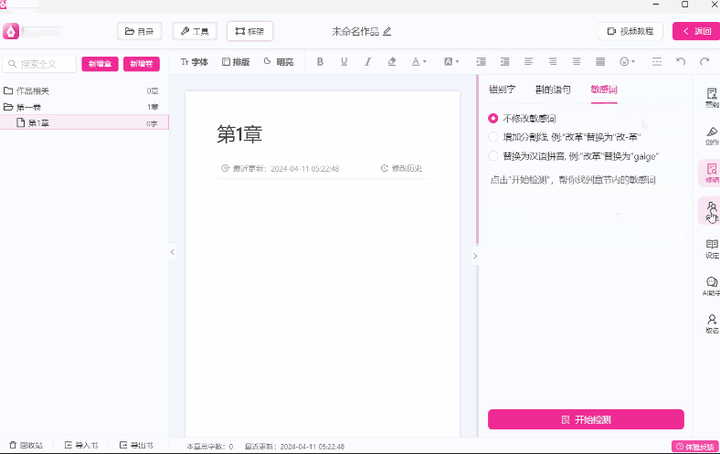Click the pencil icon to rename 未命名作品
Viewport: 720px width, 454px height.
(387, 31)
